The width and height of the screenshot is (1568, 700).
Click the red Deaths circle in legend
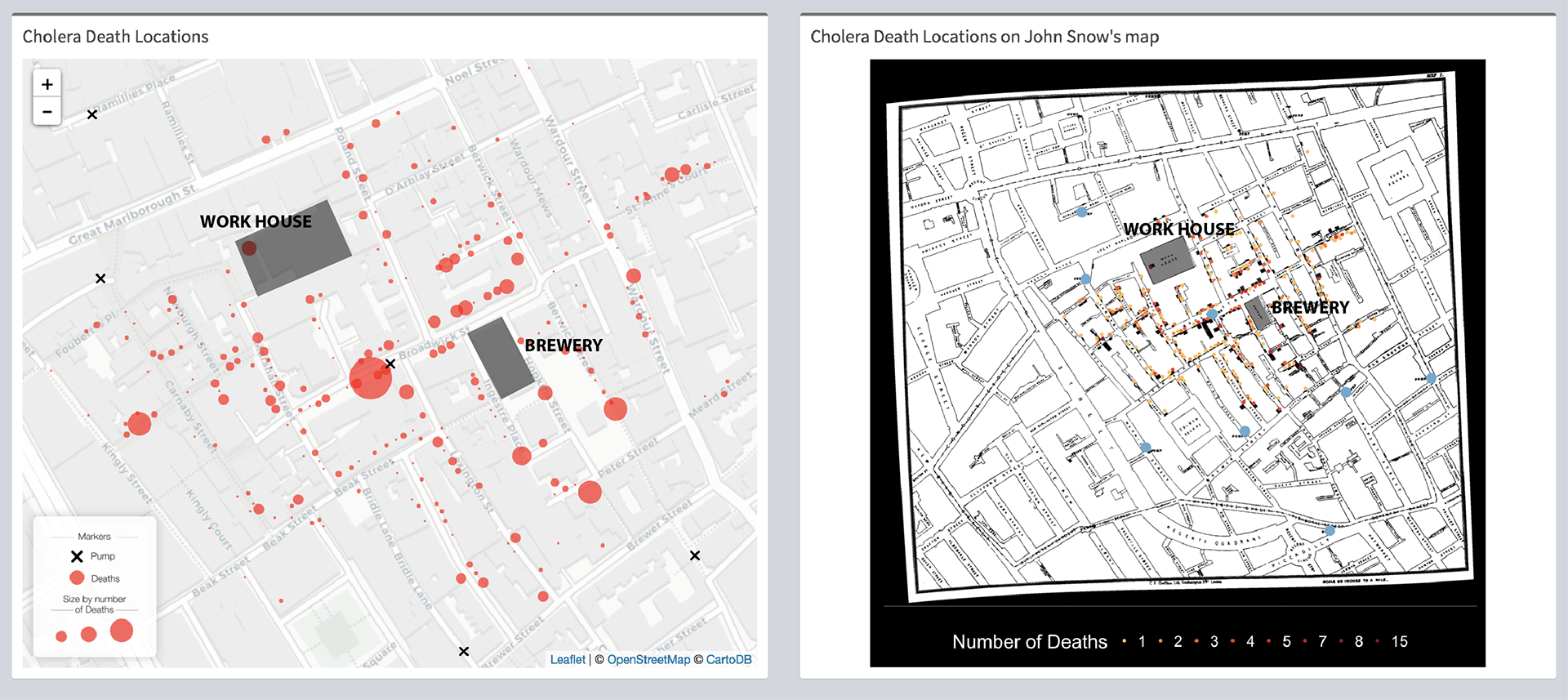[x=77, y=578]
